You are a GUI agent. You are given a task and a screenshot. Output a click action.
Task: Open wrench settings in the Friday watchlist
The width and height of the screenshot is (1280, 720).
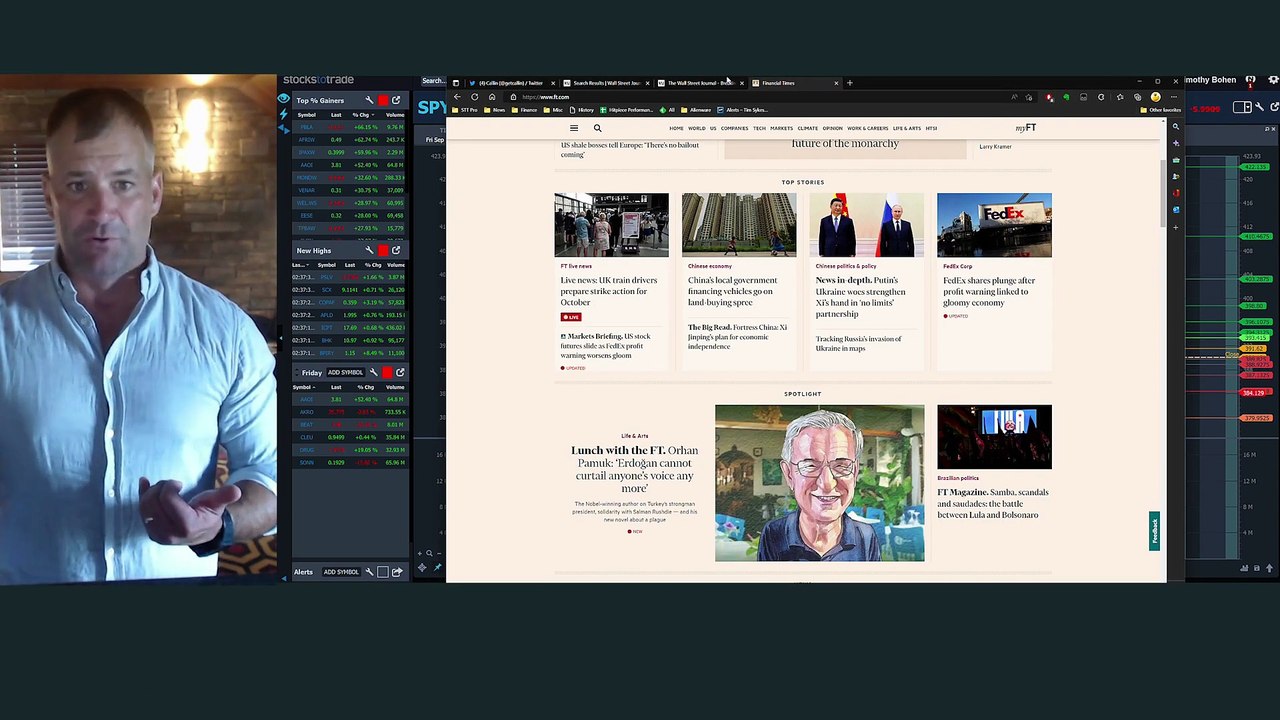pyautogui.click(x=373, y=372)
